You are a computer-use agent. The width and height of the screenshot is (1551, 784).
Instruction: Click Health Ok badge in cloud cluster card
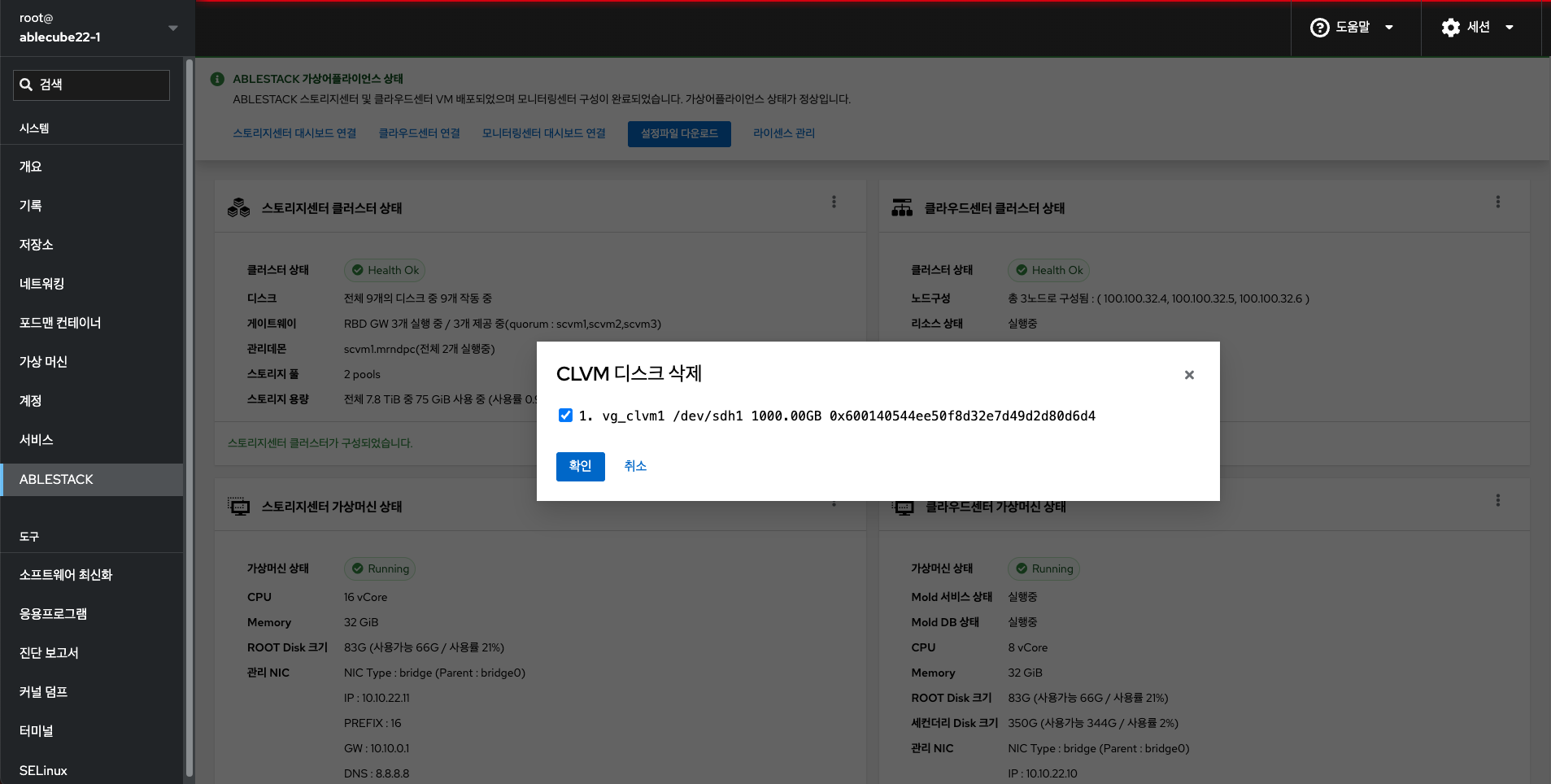(x=1049, y=270)
